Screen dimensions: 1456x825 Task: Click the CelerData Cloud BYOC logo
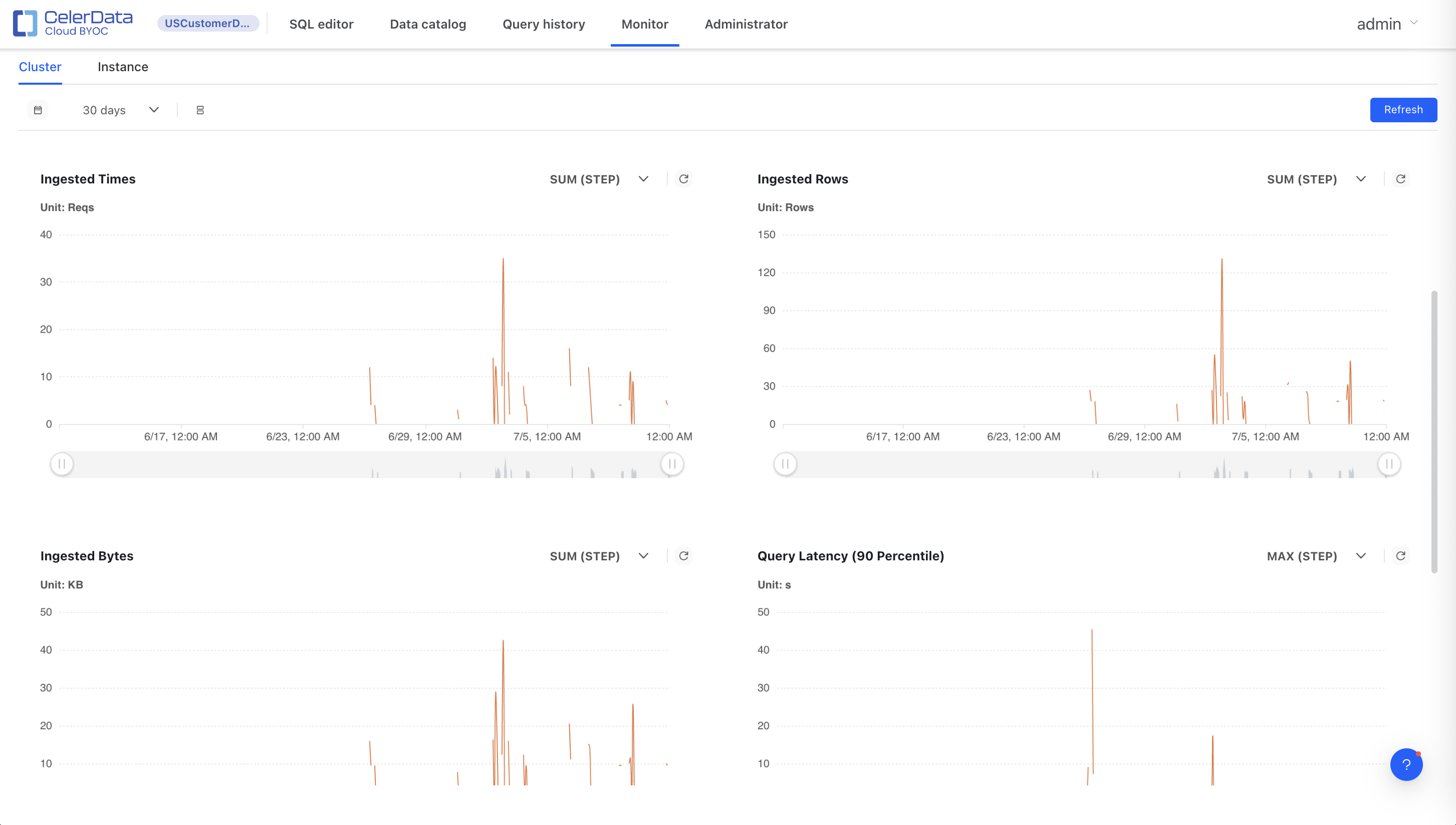[x=73, y=23]
